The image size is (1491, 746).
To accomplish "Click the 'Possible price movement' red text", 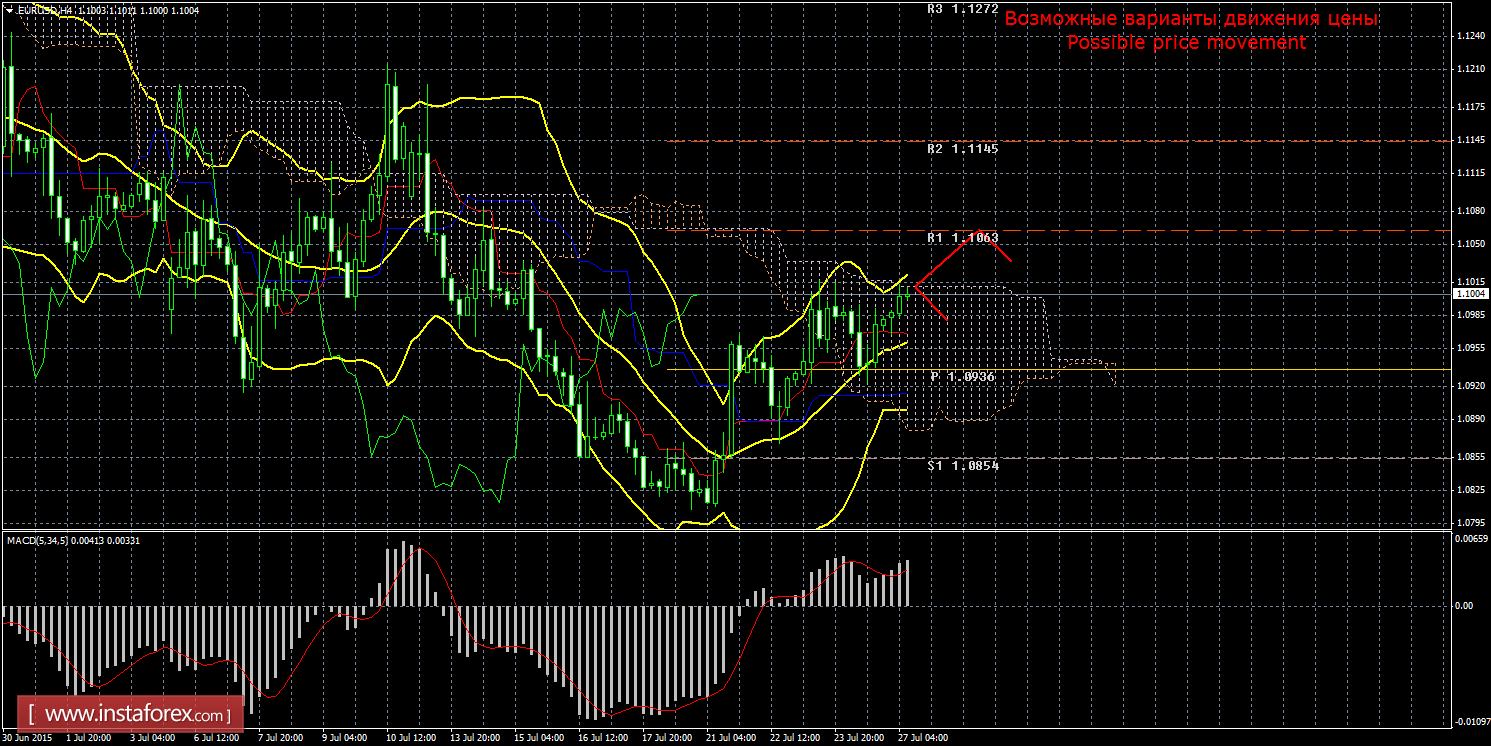I will click(x=1186, y=42).
